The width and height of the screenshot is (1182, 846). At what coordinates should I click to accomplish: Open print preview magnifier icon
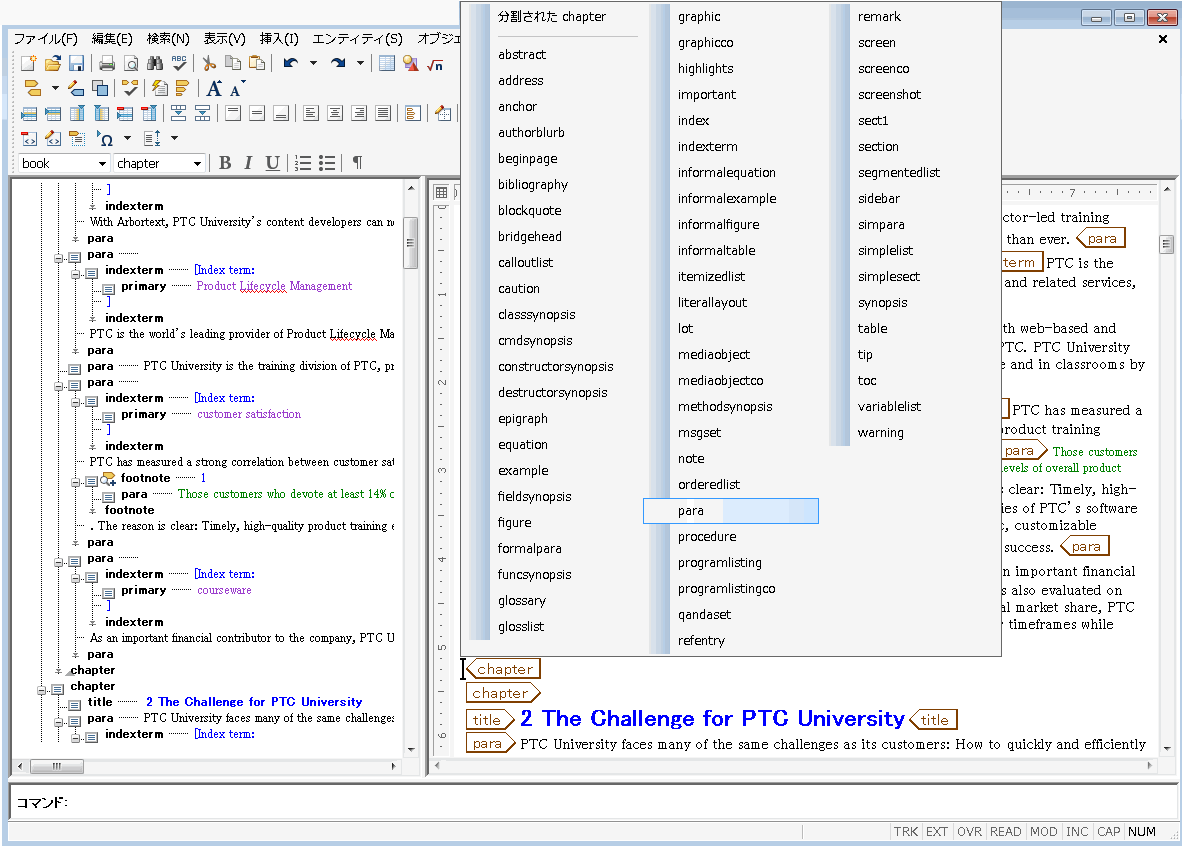pyautogui.click(x=131, y=64)
